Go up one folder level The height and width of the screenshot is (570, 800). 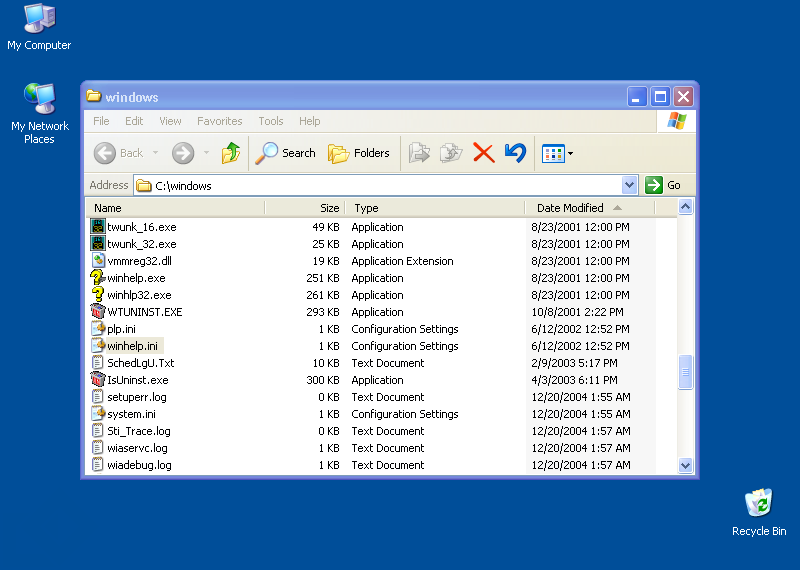click(x=231, y=153)
